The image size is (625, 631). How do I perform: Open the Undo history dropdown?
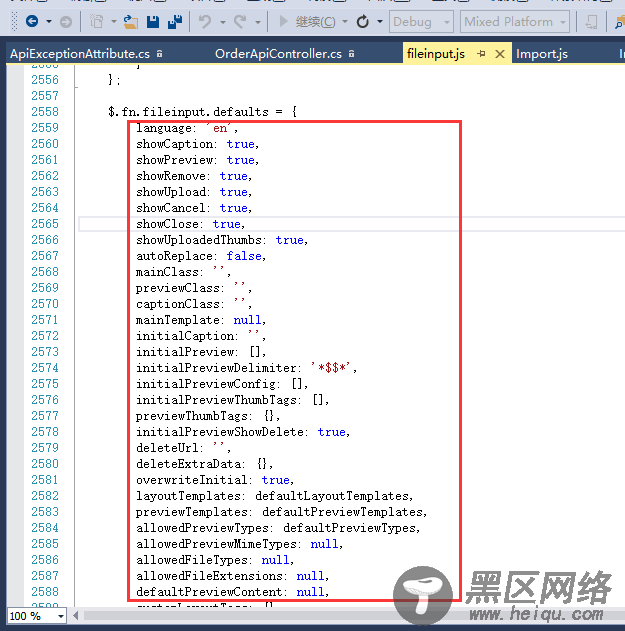(x=223, y=22)
